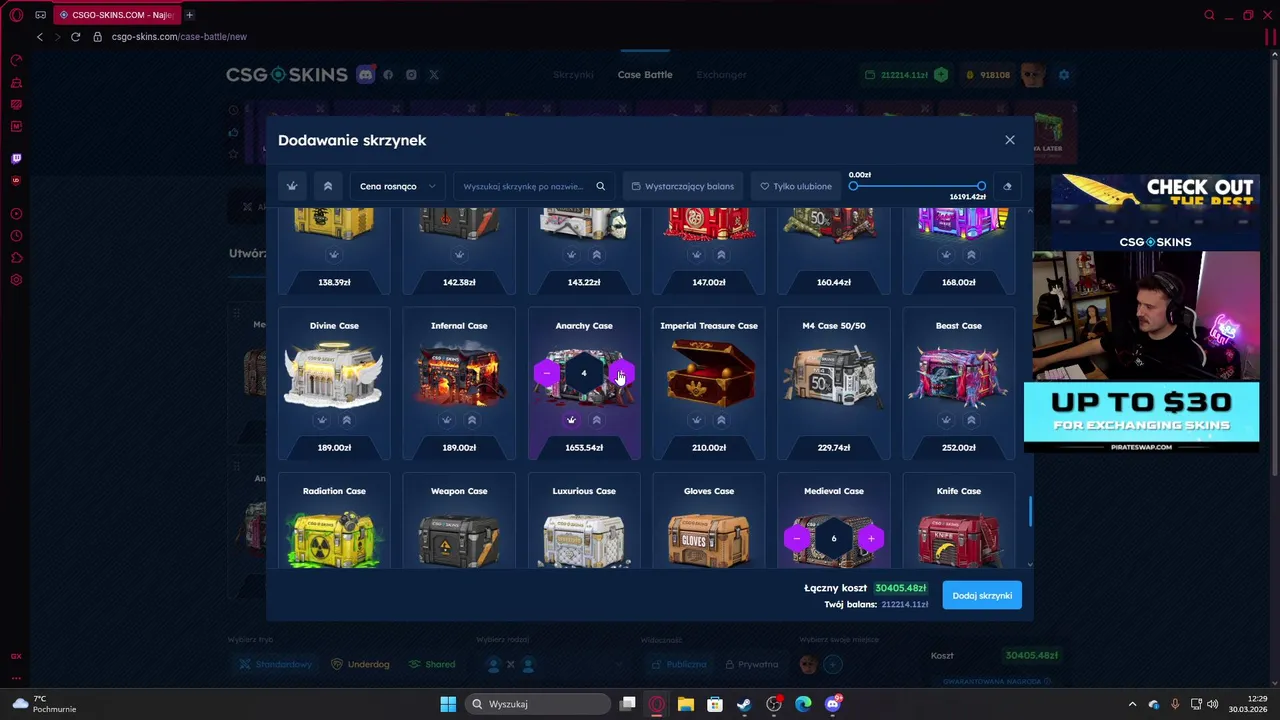Open Steam from the taskbar
Viewport: 1280px width, 720px height.
(x=744, y=704)
